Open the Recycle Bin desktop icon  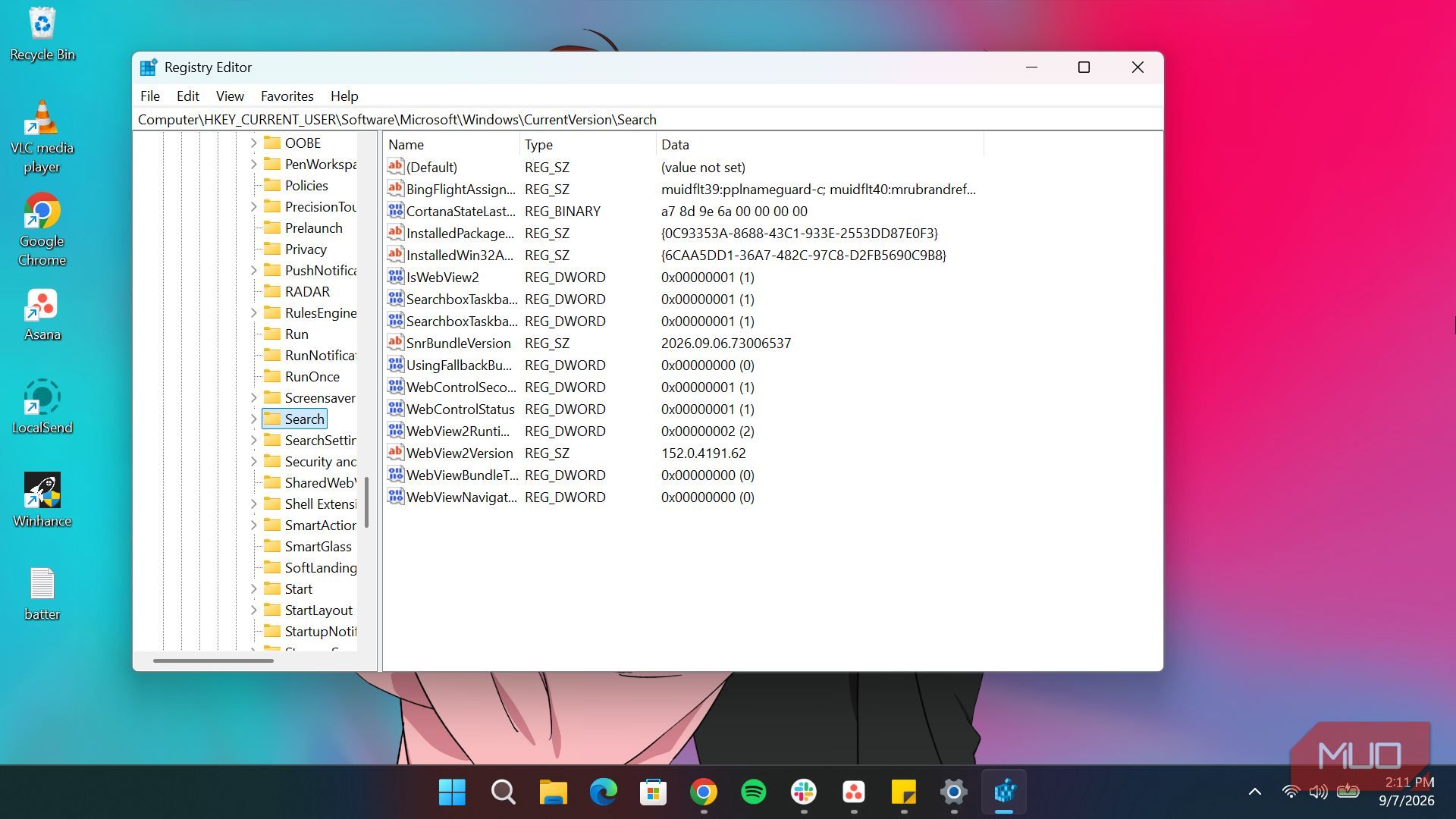pos(42,34)
